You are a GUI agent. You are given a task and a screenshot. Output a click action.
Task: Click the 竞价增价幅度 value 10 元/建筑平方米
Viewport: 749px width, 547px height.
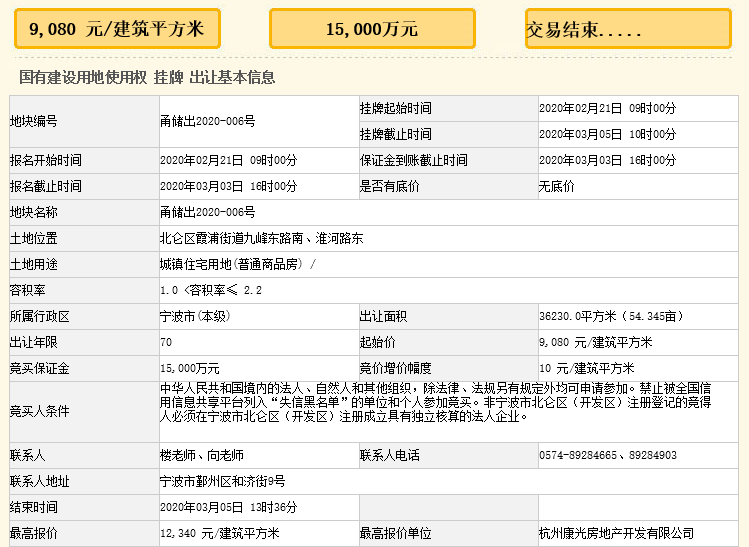point(586,368)
